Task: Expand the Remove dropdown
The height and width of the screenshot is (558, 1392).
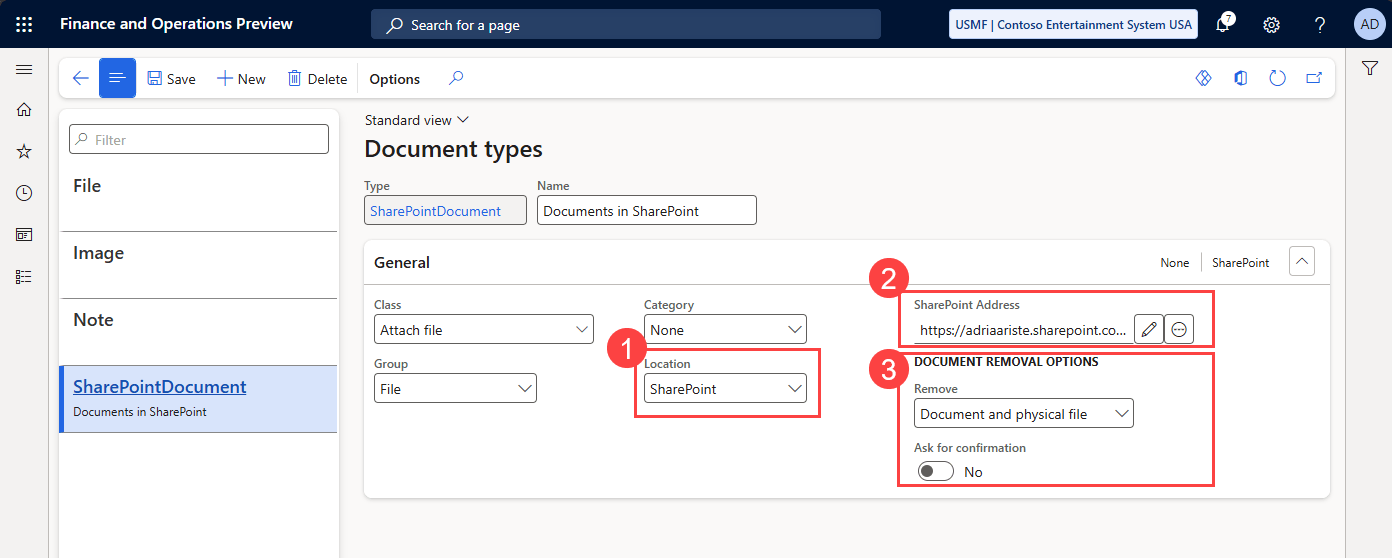Action: [x=1023, y=413]
